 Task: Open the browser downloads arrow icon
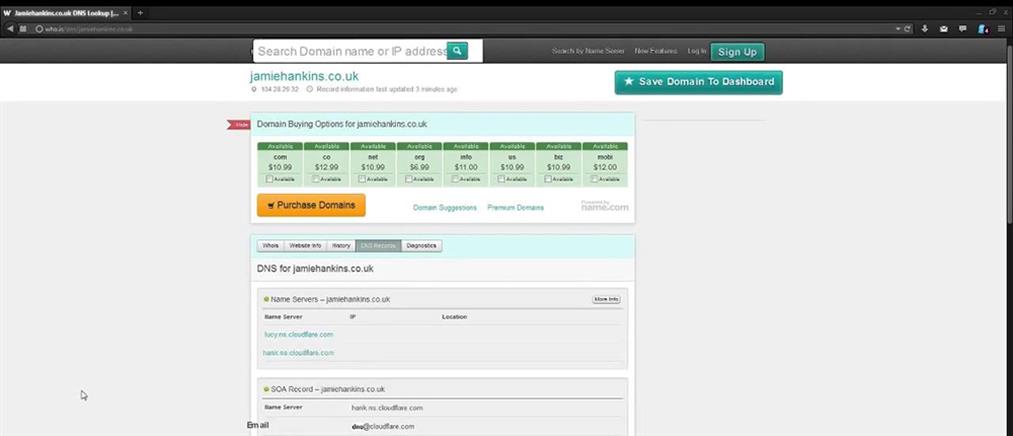point(925,29)
